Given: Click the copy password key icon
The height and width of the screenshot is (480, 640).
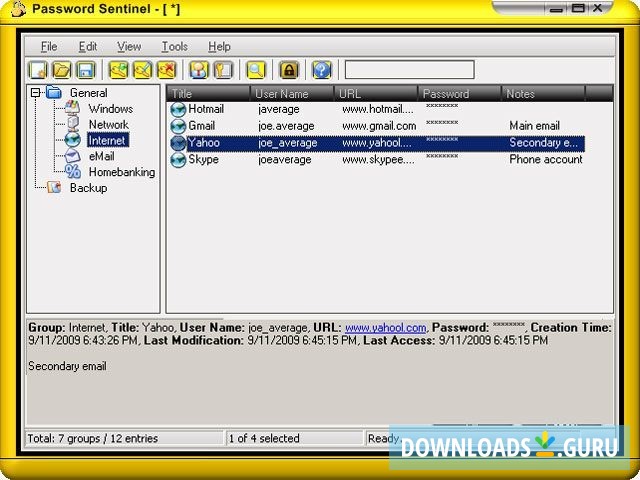Looking at the screenshot, I should click(x=223, y=70).
